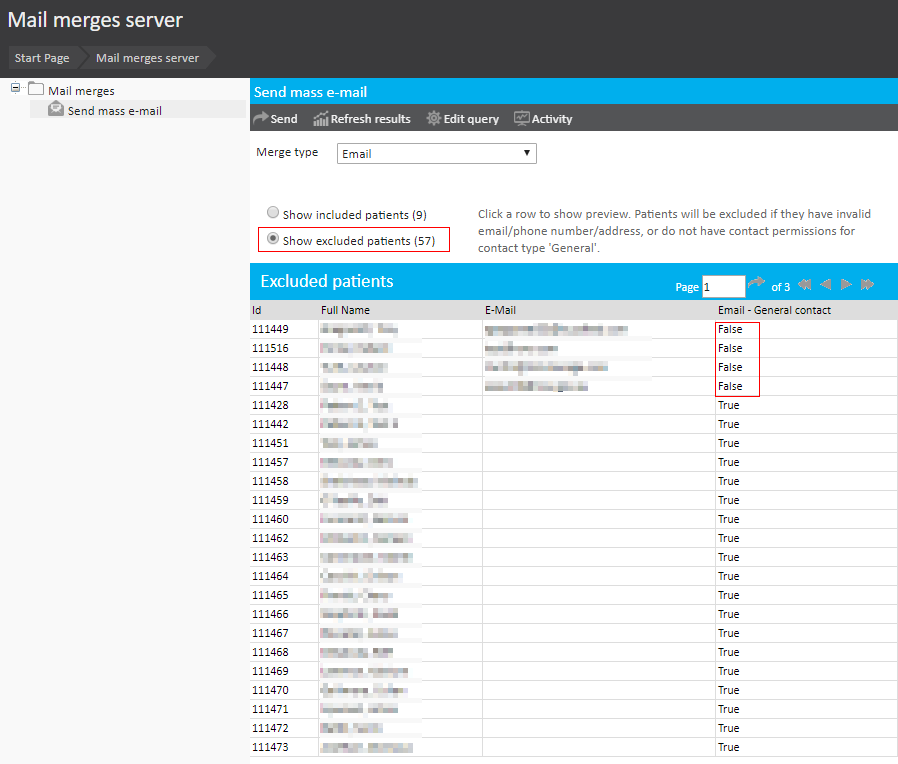Open Start Page breadcrumb
The image size is (898, 764).
(x=42, y=58)
